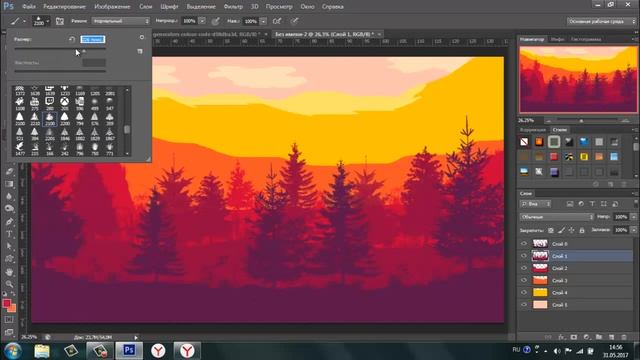
Task: Open the tool preset picker arrow beside brush icon
Action: click(x=24, y=21)
